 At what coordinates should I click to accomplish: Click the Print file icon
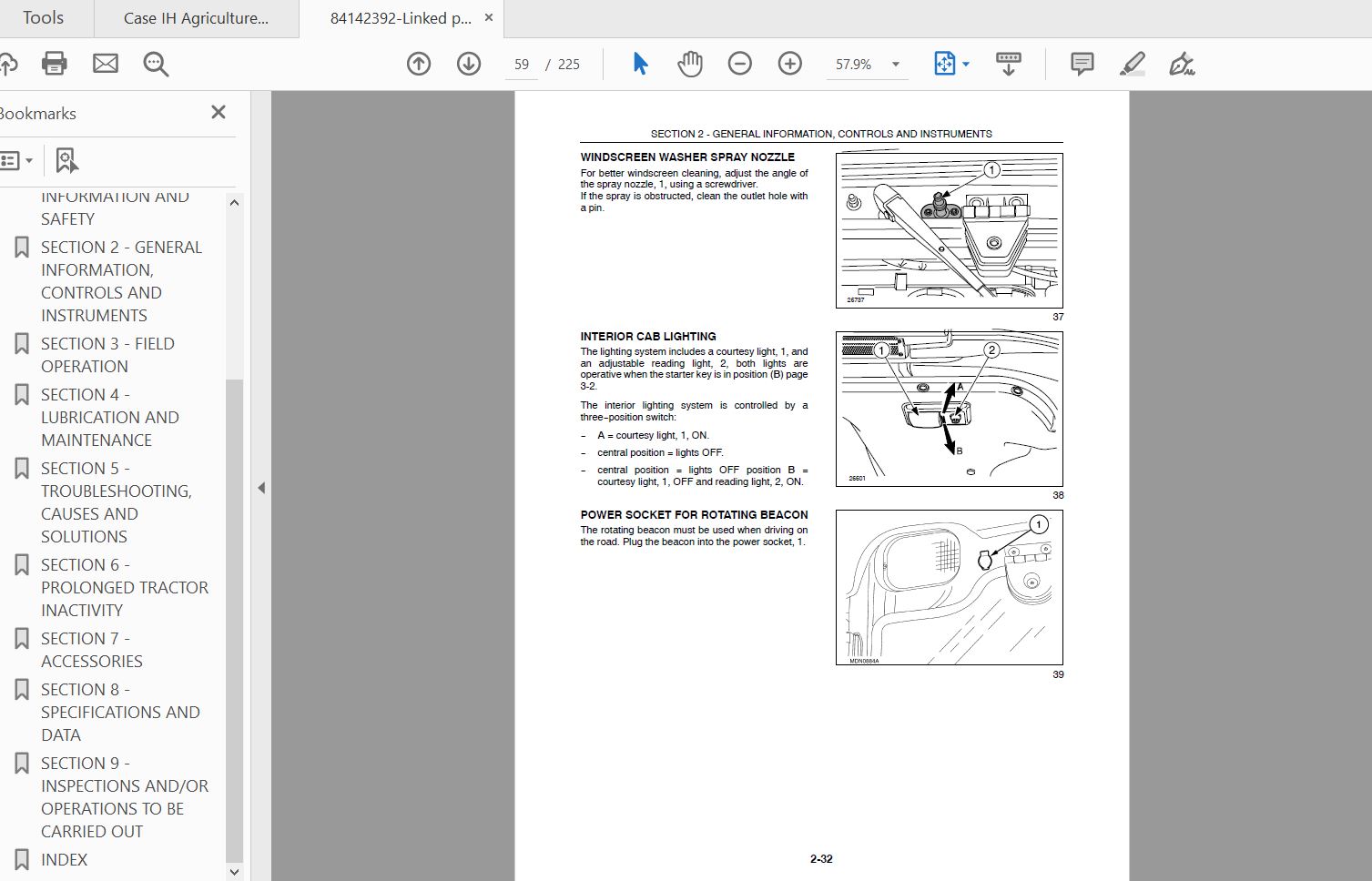[55, 64]
